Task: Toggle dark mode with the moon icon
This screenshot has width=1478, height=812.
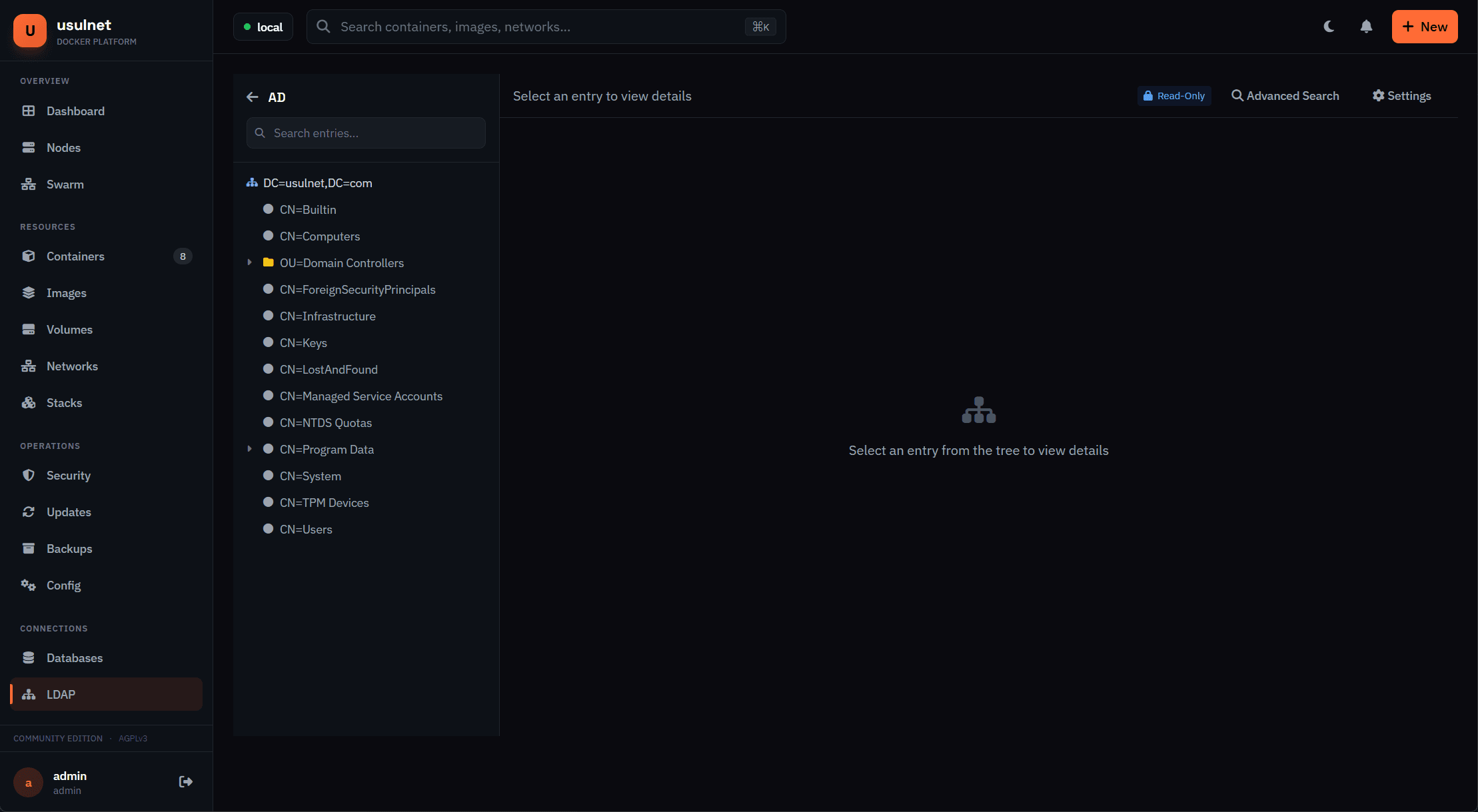Action: point(1329,26)
